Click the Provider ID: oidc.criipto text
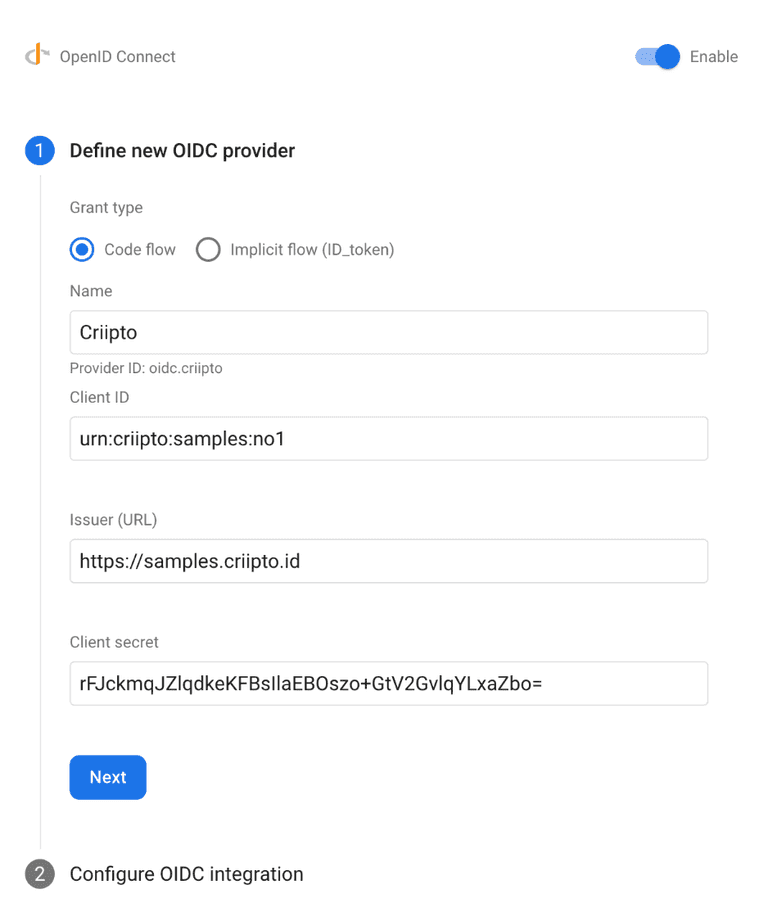This screenshot has height=920, width=768. [146, 368]
